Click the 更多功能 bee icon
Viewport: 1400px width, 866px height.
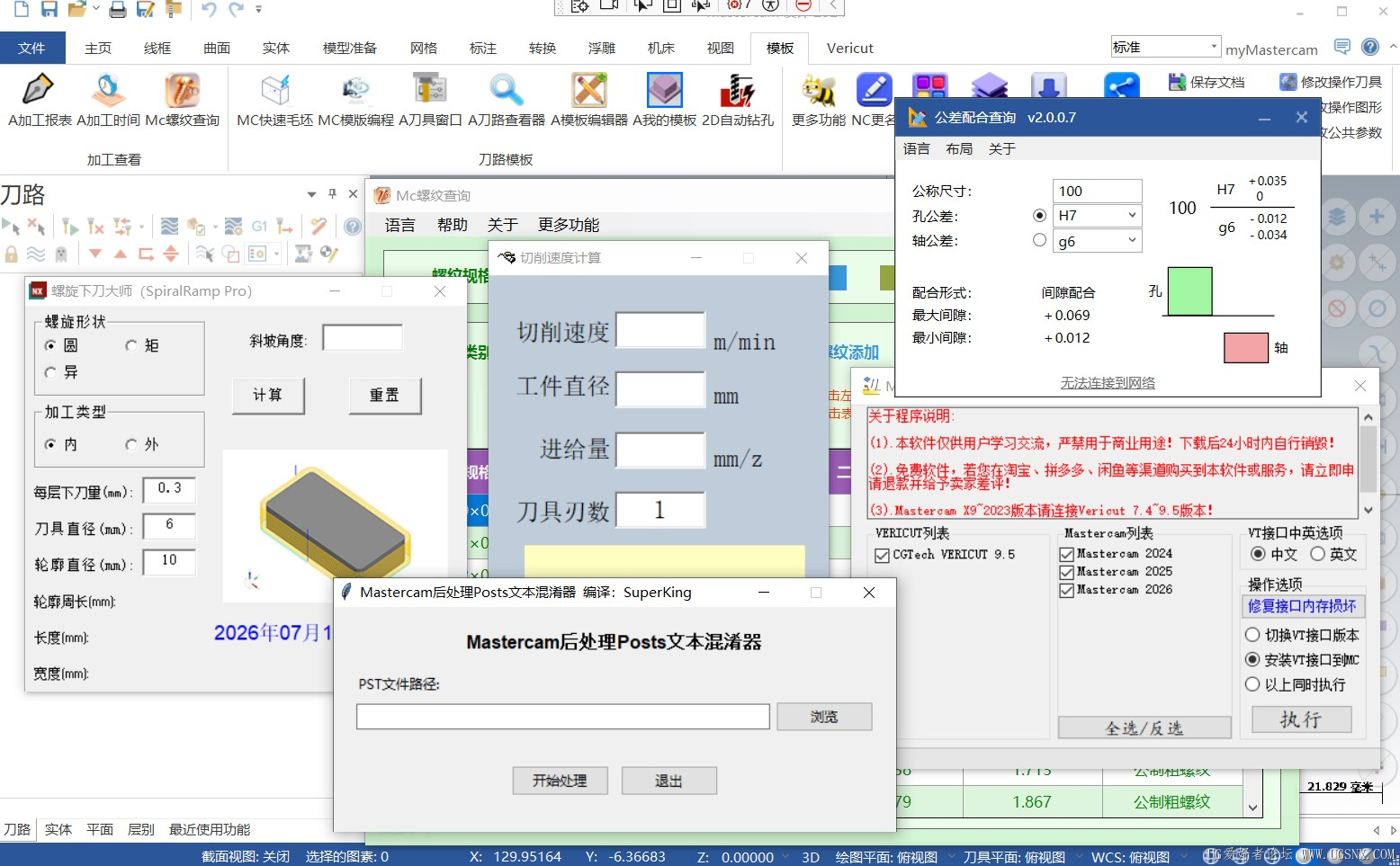click(x=818, y=91)
